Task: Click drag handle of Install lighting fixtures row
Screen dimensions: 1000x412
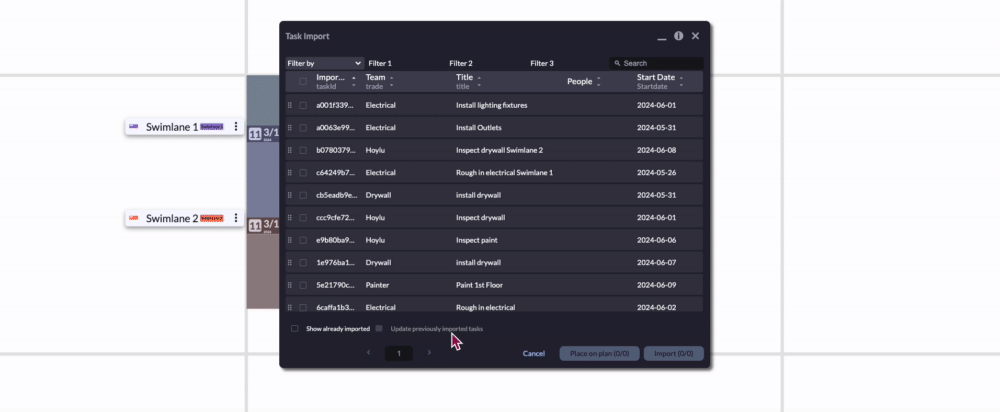Action: point(290,105)
